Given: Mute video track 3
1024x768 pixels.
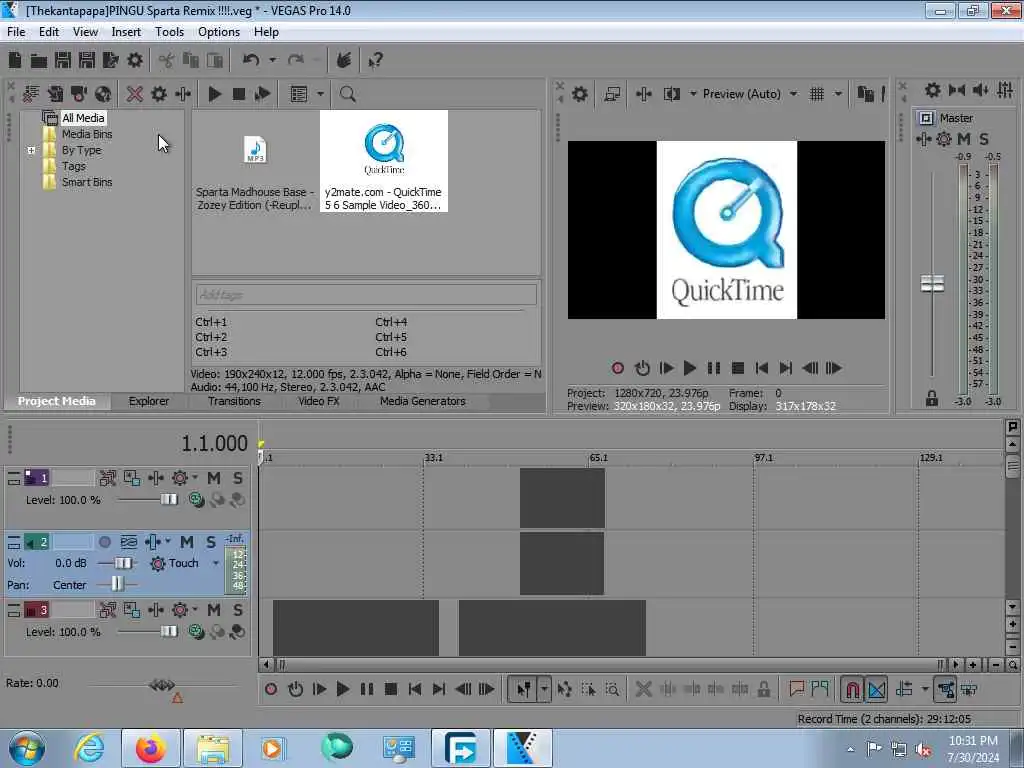Looking at the screenshot, I should click(x=214, y=610).
